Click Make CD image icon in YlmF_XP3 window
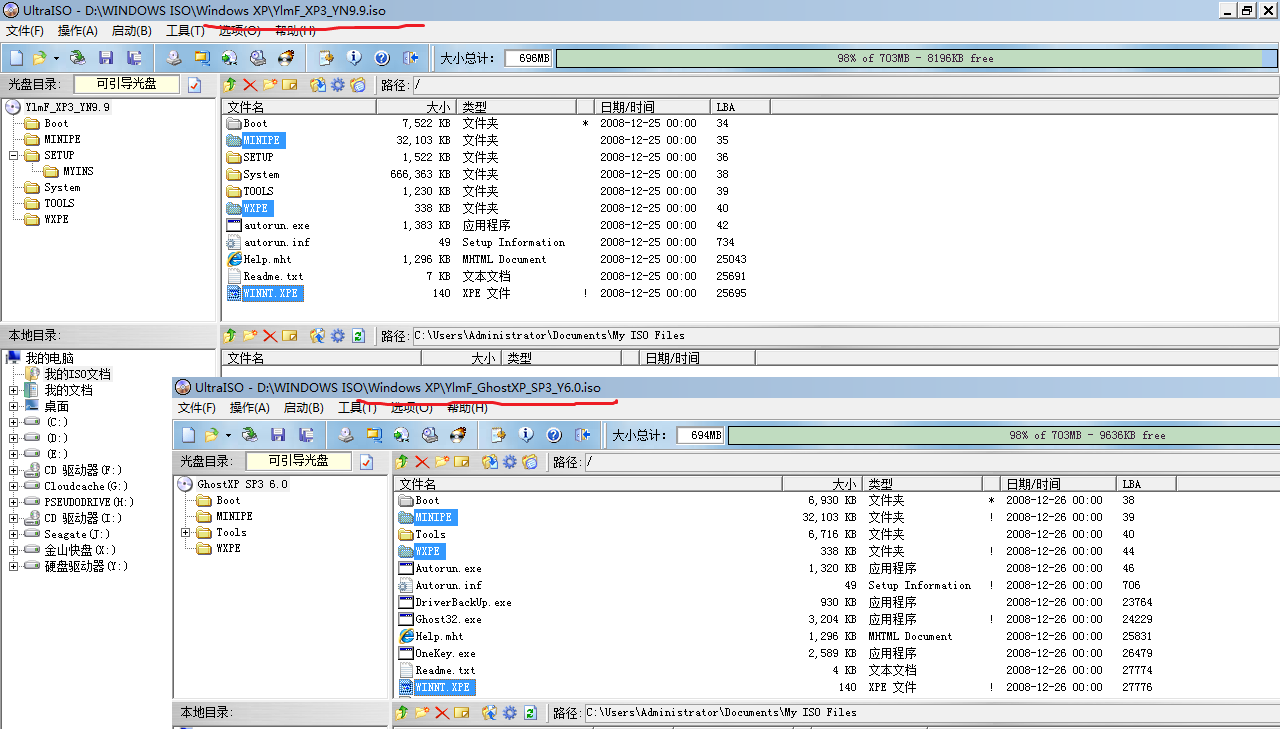The width and height of the screenshot is (1280, 729). tap(174, 58)
